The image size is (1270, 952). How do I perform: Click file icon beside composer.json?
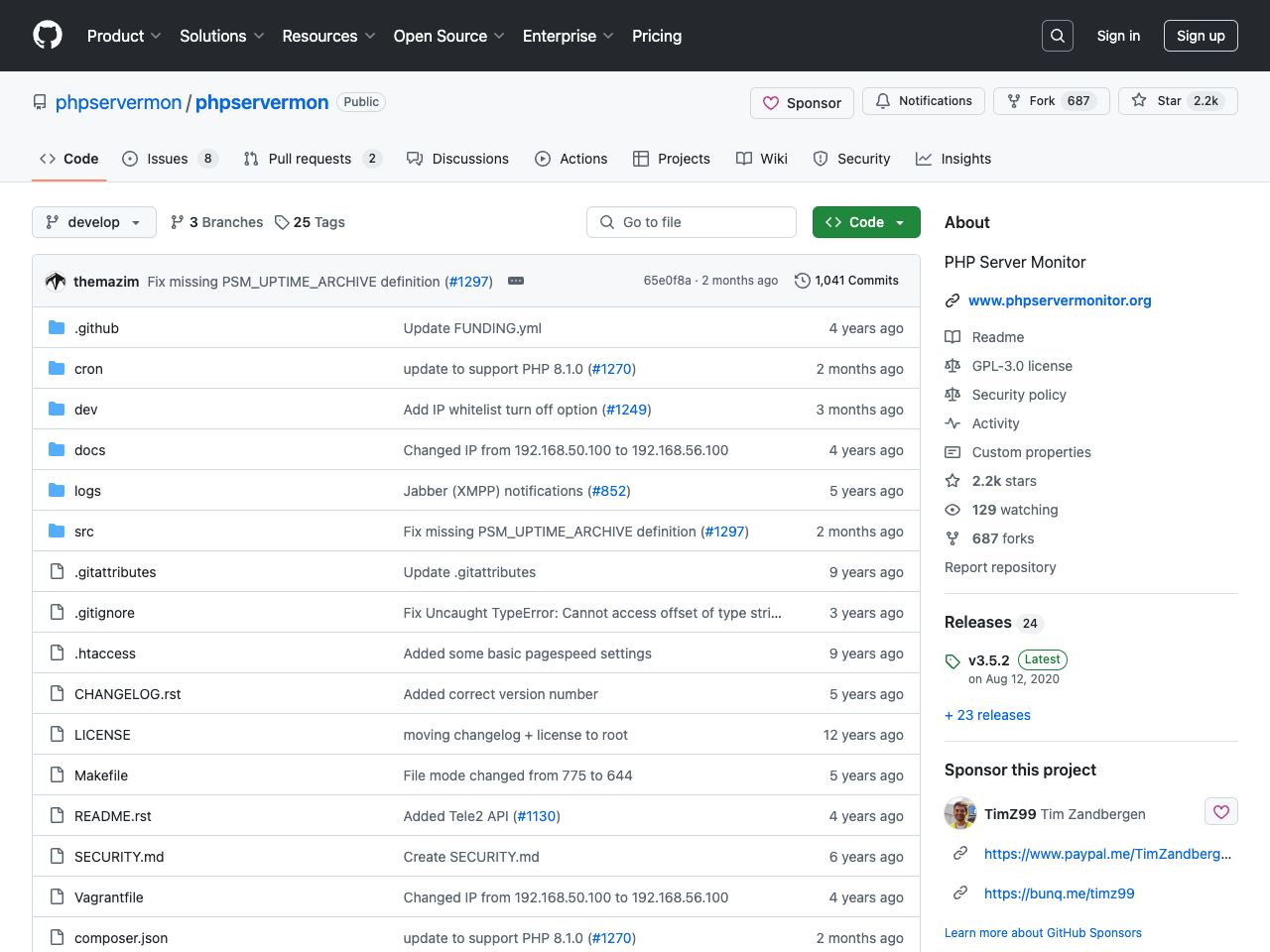coord(57,938)
